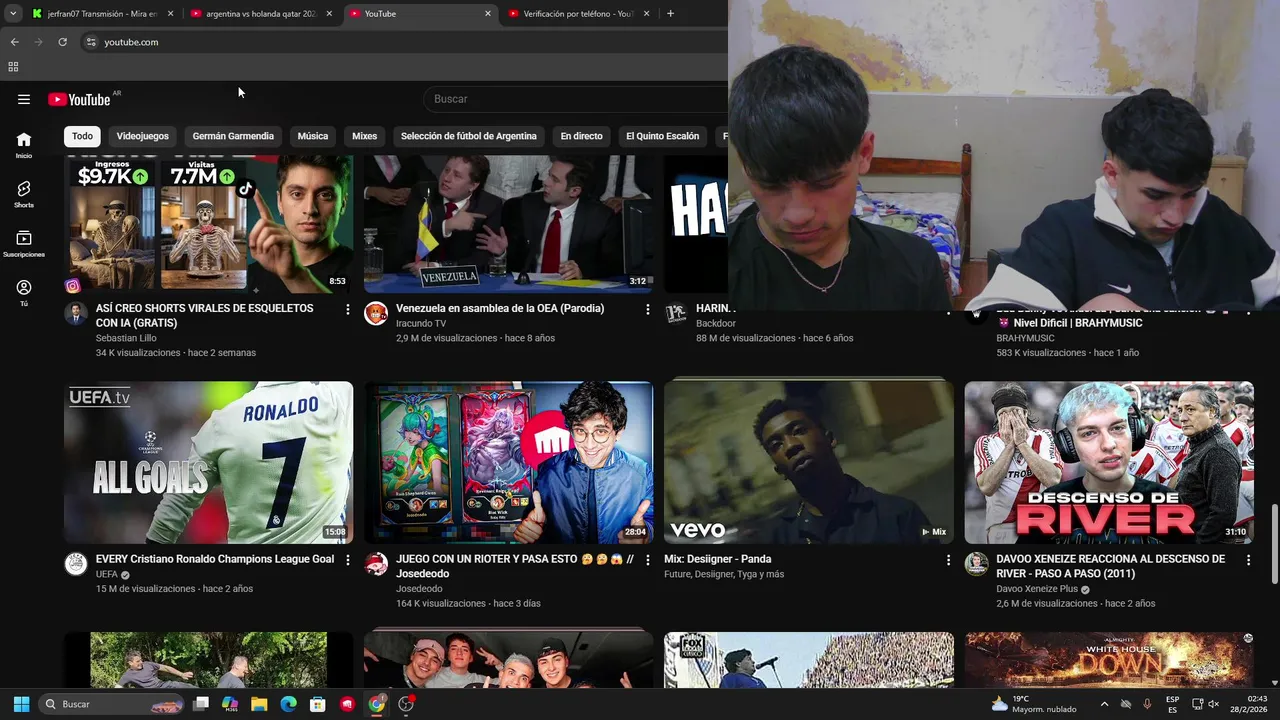Image resolution: width=1280 pixels, height=720 pixels.
Task: Select the Música filter chip
Action: tap(313, 136)
